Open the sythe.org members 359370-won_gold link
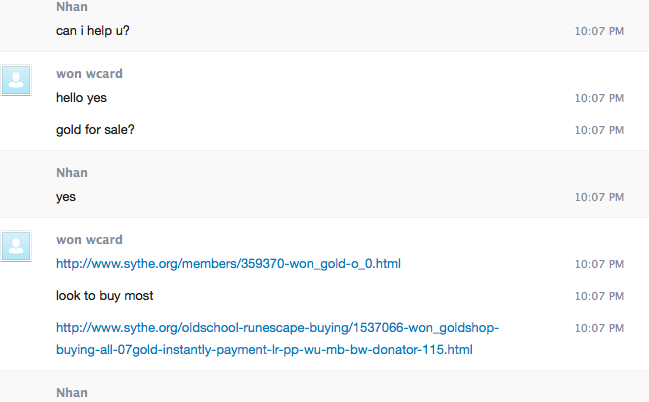The width and height of the screenshot is (649, 402). click(228, 264)
